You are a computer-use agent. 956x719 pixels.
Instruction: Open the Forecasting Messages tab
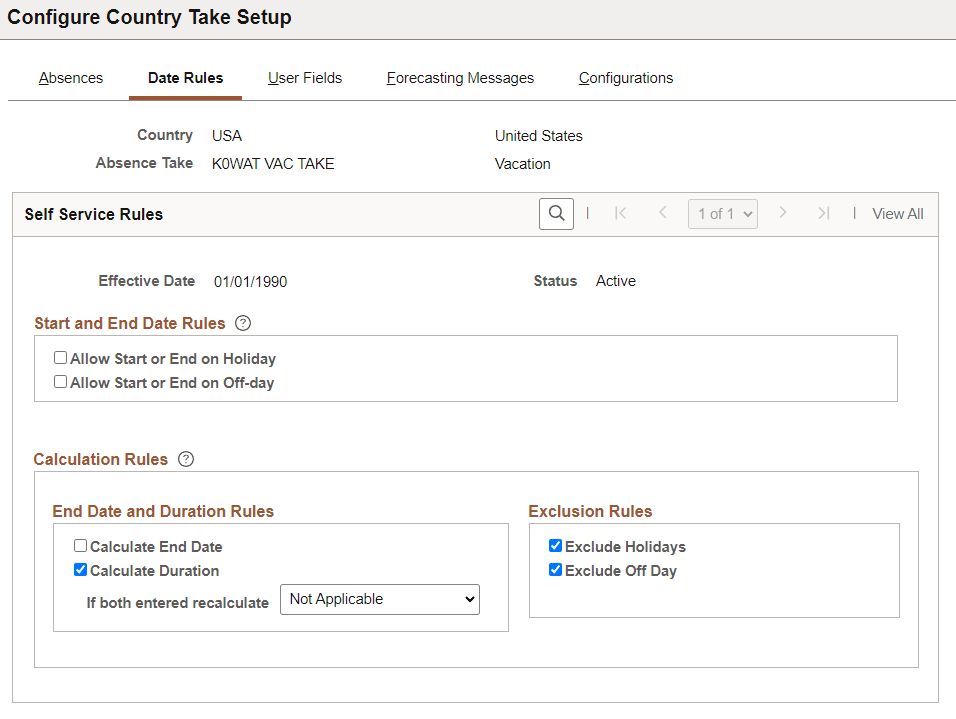click(x=459, y=77)
